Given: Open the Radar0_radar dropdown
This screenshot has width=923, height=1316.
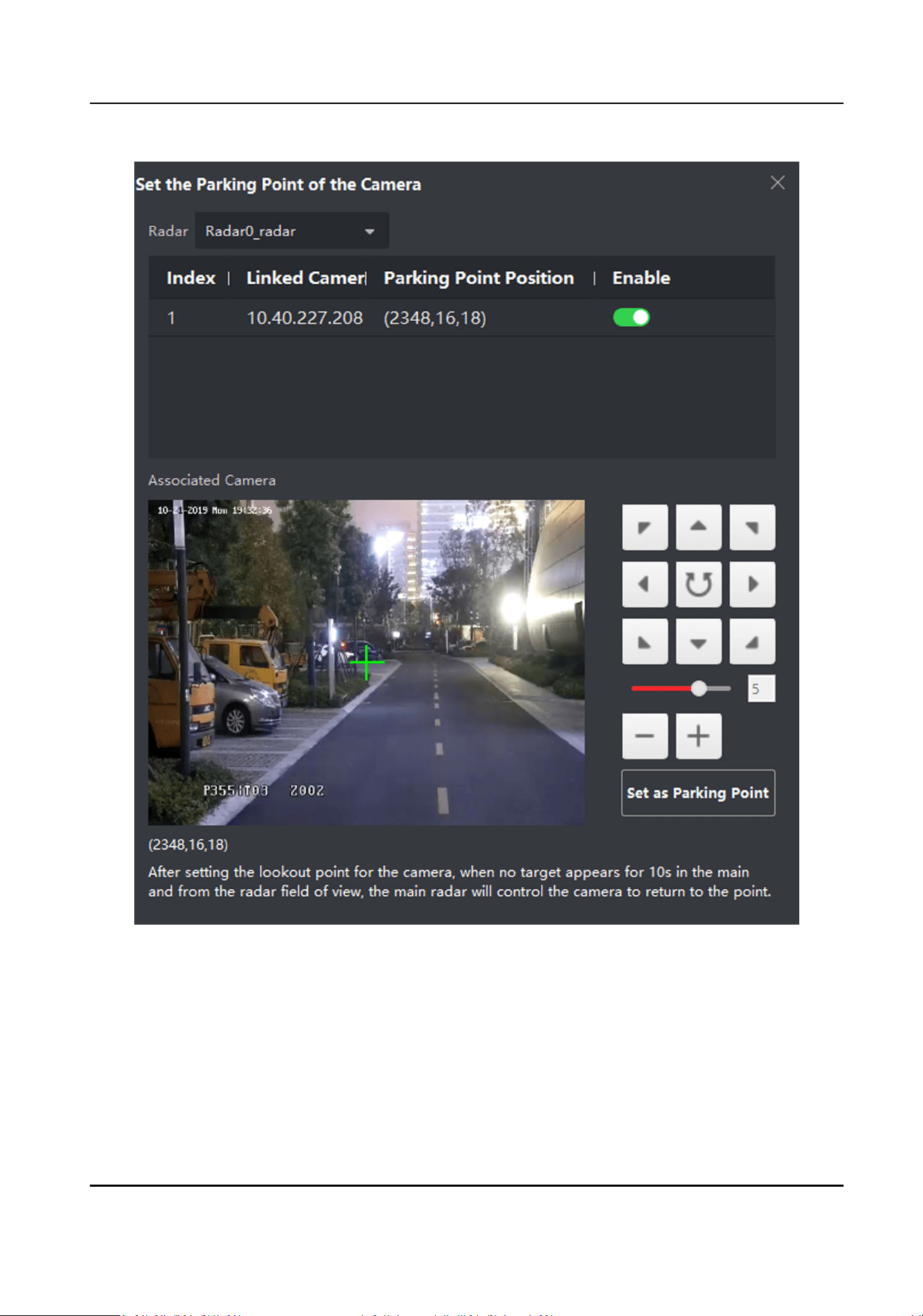Looking at the screenshot, I should coord(292,230).
